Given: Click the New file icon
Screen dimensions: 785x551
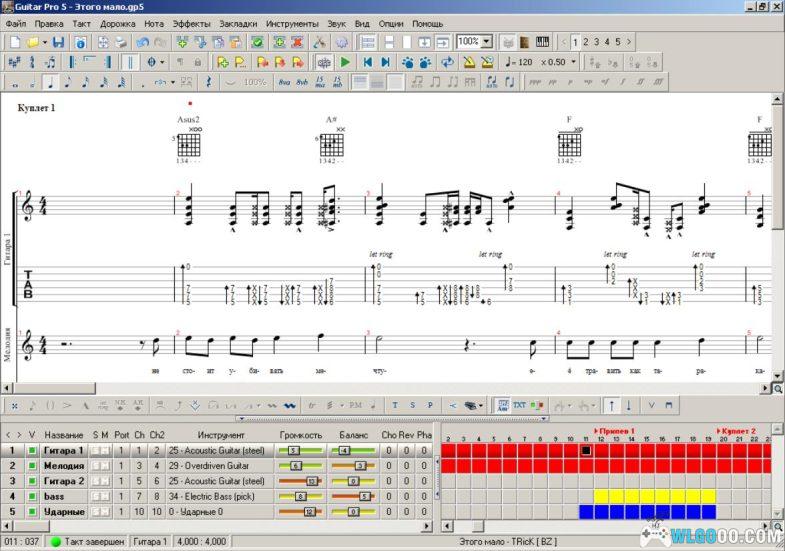Looking at the screenshot, I should pyautogui.click(x=15, y=42).
